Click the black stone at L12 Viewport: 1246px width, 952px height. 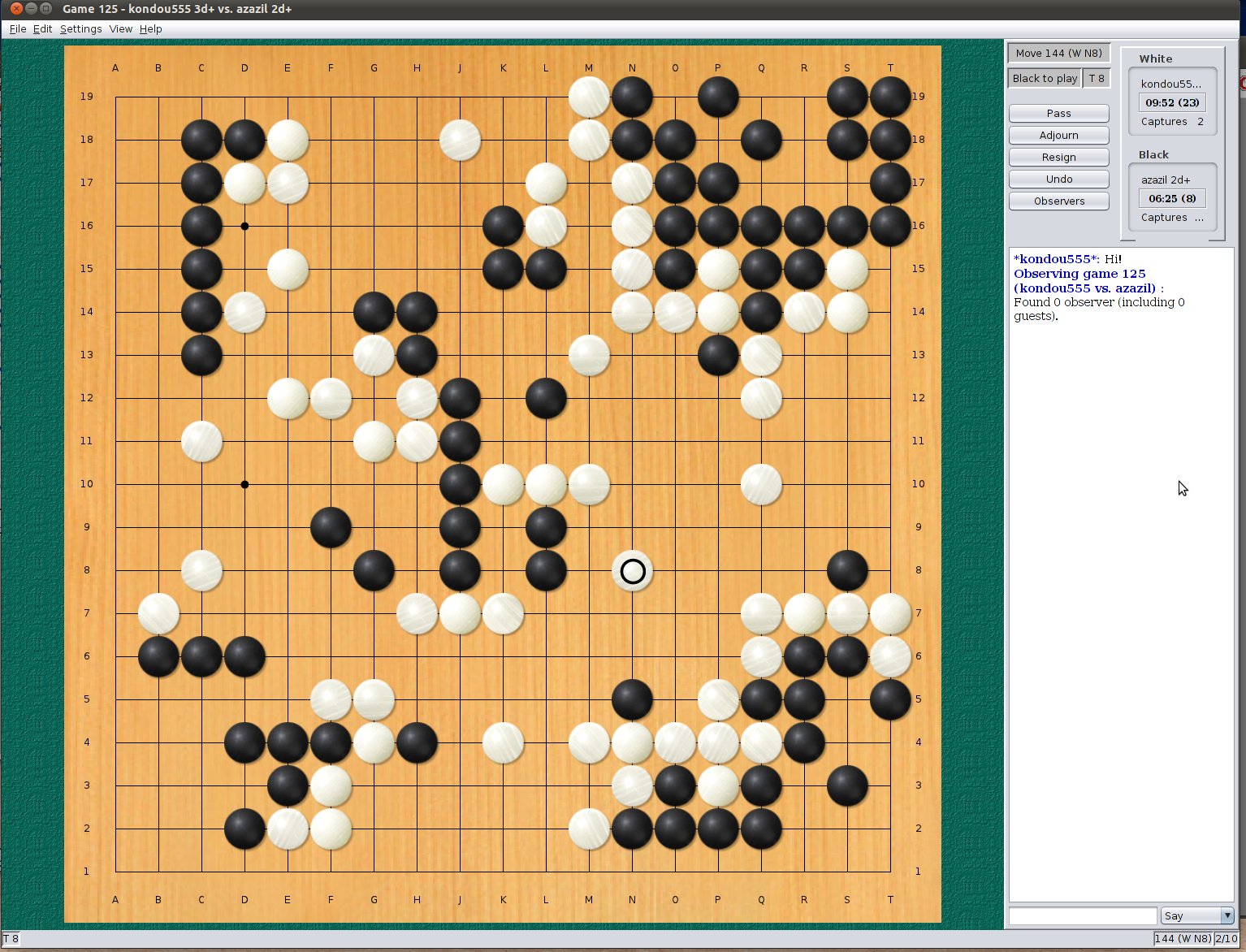coord(546,398)
